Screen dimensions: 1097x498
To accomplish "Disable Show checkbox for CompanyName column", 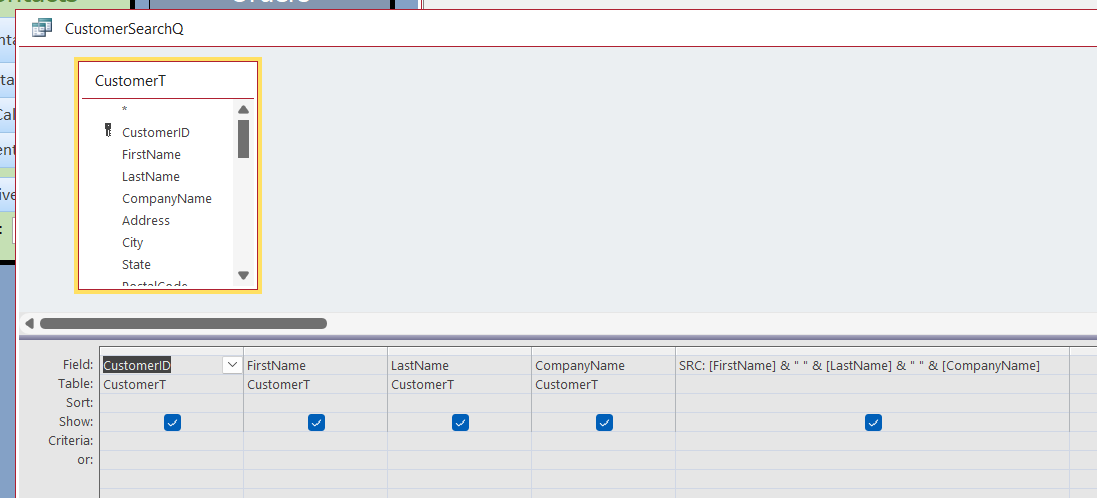I will (604, 423).
